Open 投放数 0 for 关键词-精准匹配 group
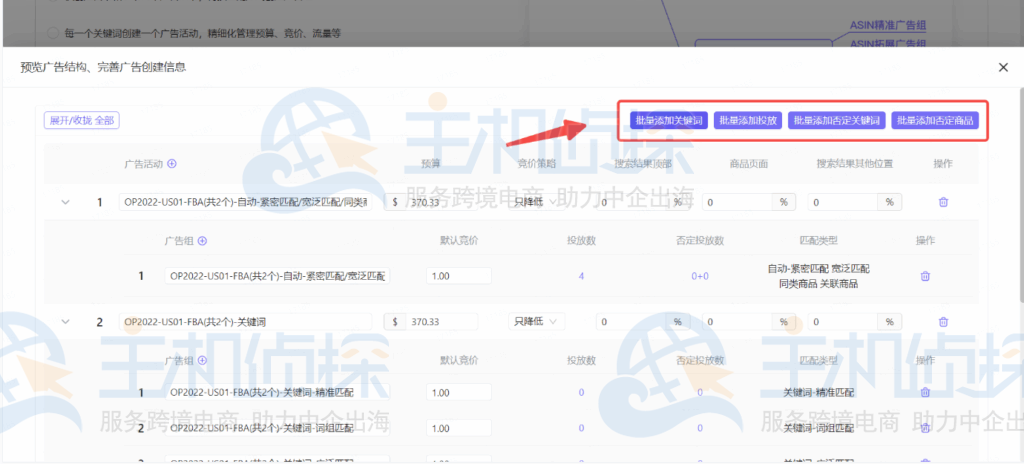1024x464 pixels. click(x=581, y=393)
